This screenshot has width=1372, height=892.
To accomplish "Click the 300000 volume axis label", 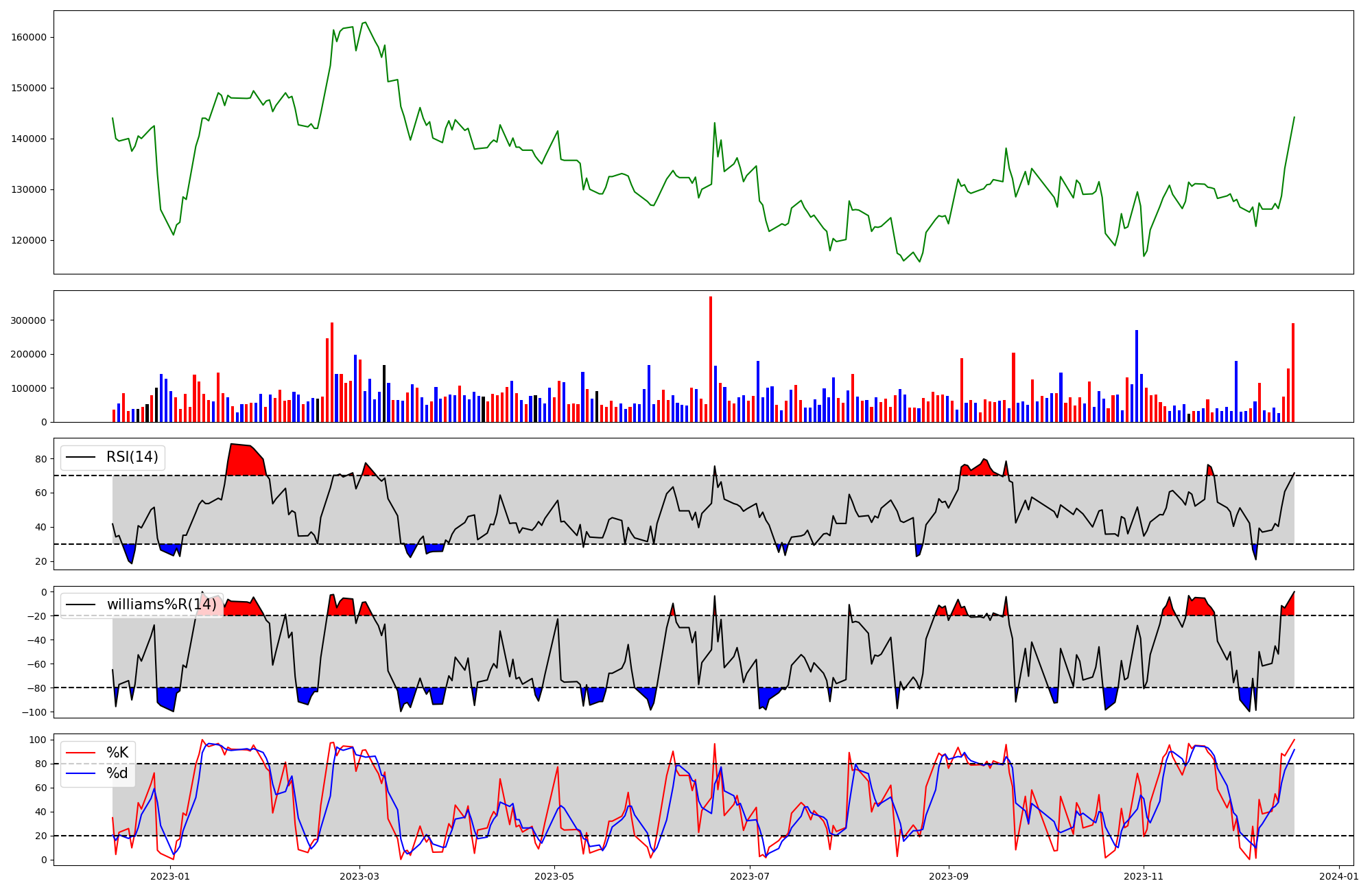I will [x=29, y=320].
